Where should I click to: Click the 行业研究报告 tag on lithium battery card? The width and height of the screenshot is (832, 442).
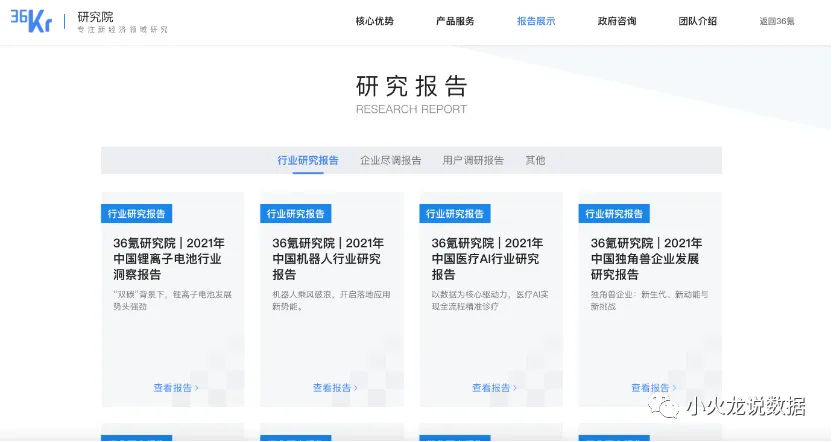point(136,214)
